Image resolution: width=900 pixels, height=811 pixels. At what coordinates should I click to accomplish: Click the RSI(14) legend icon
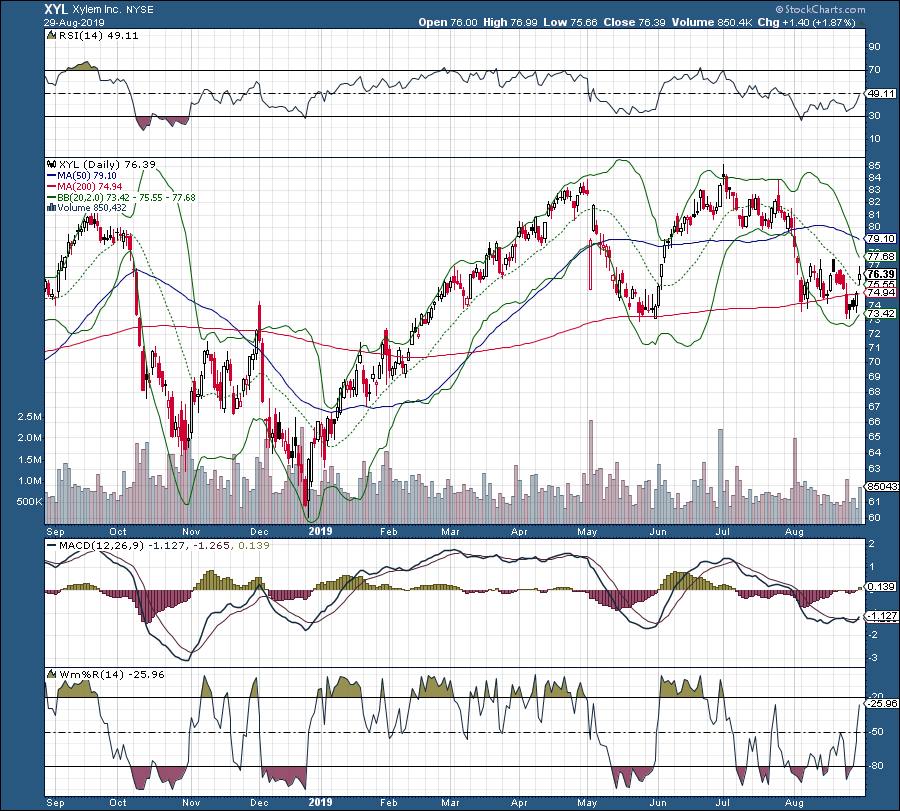coord(52,36)
